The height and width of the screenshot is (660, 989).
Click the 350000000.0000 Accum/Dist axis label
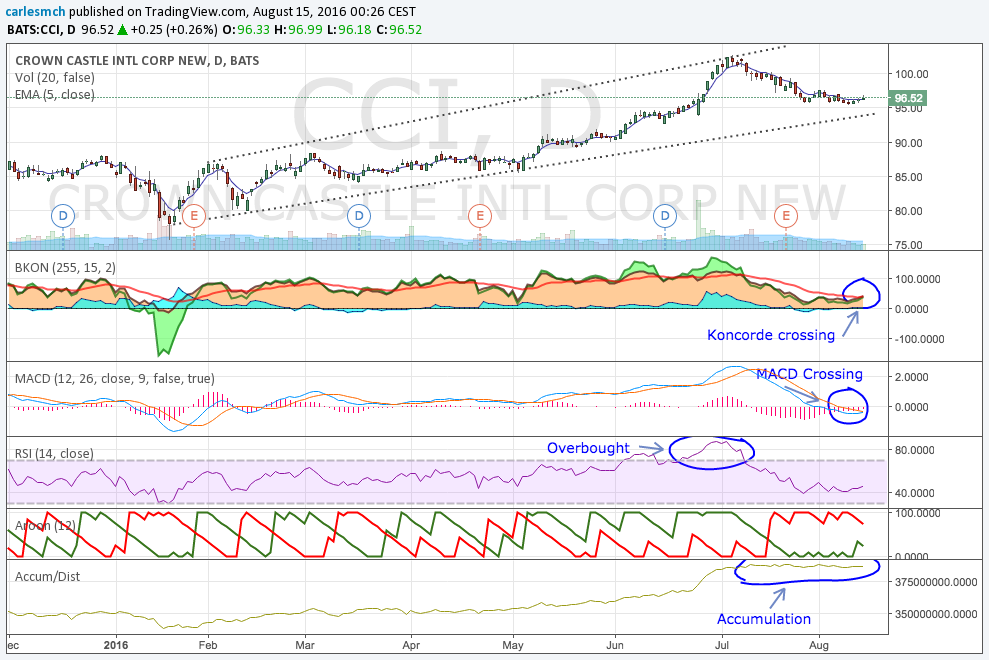[x=936, y=613]
